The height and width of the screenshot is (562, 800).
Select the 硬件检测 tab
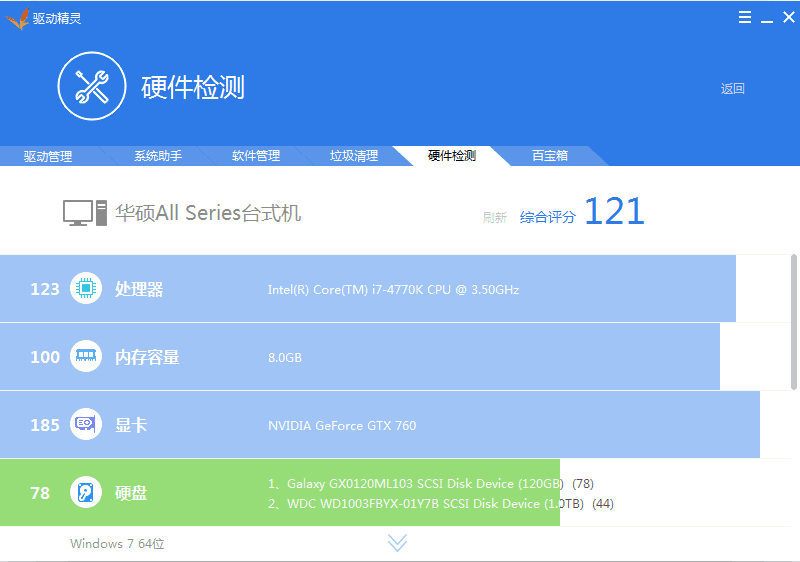[x=452, y=156]
